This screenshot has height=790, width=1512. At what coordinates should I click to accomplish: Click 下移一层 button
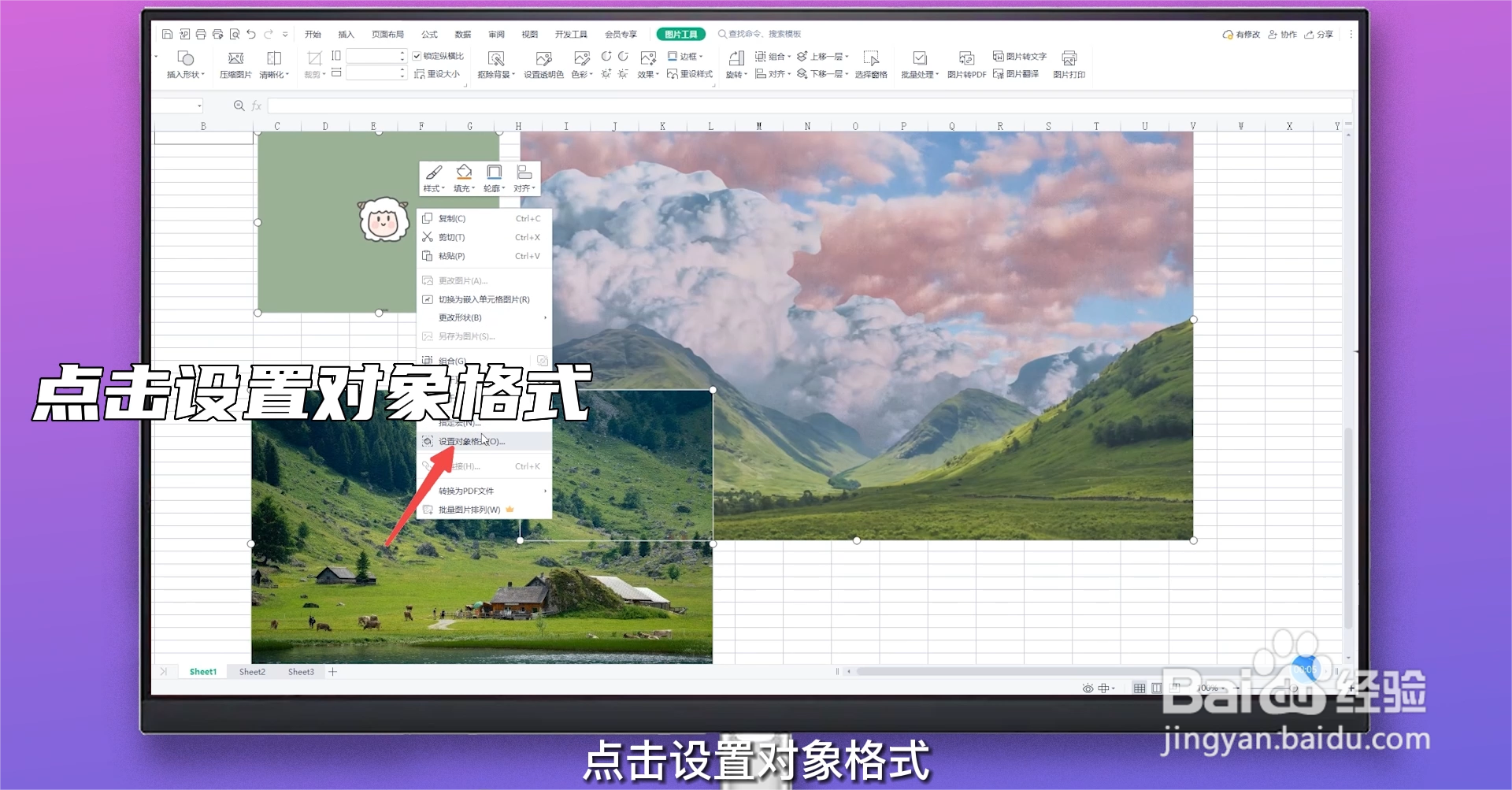click(x=823, y=74)
